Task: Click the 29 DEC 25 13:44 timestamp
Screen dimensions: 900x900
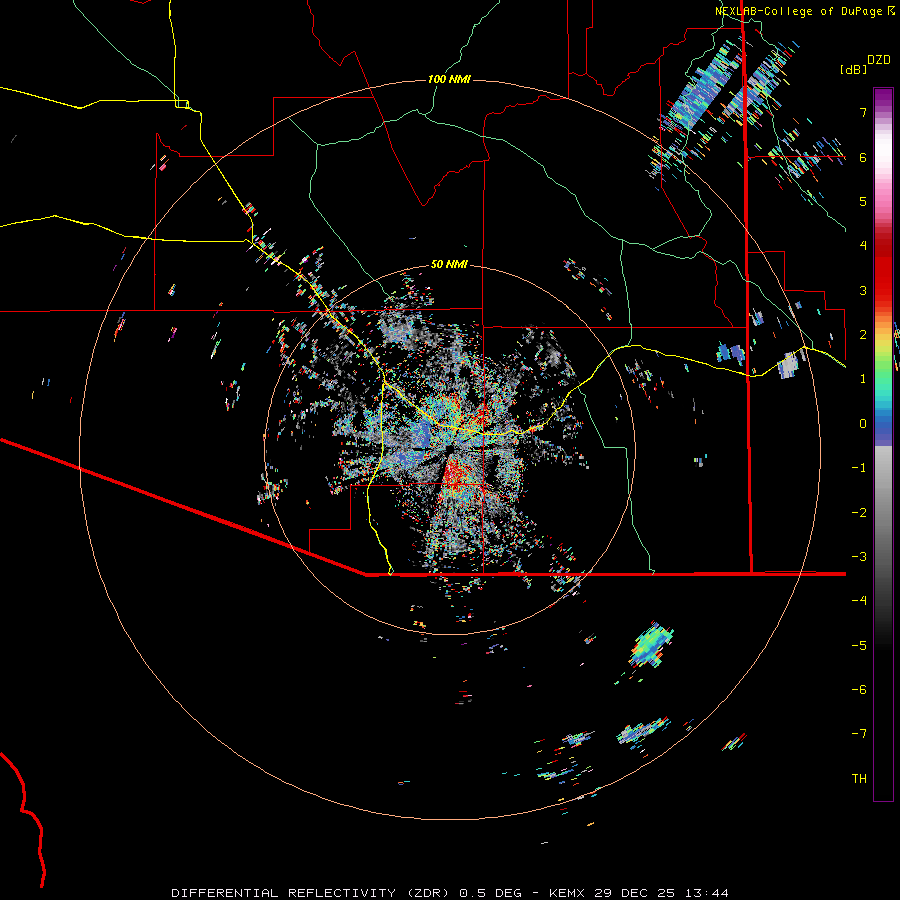Action: pyautogui.click(x=662, y=893)
